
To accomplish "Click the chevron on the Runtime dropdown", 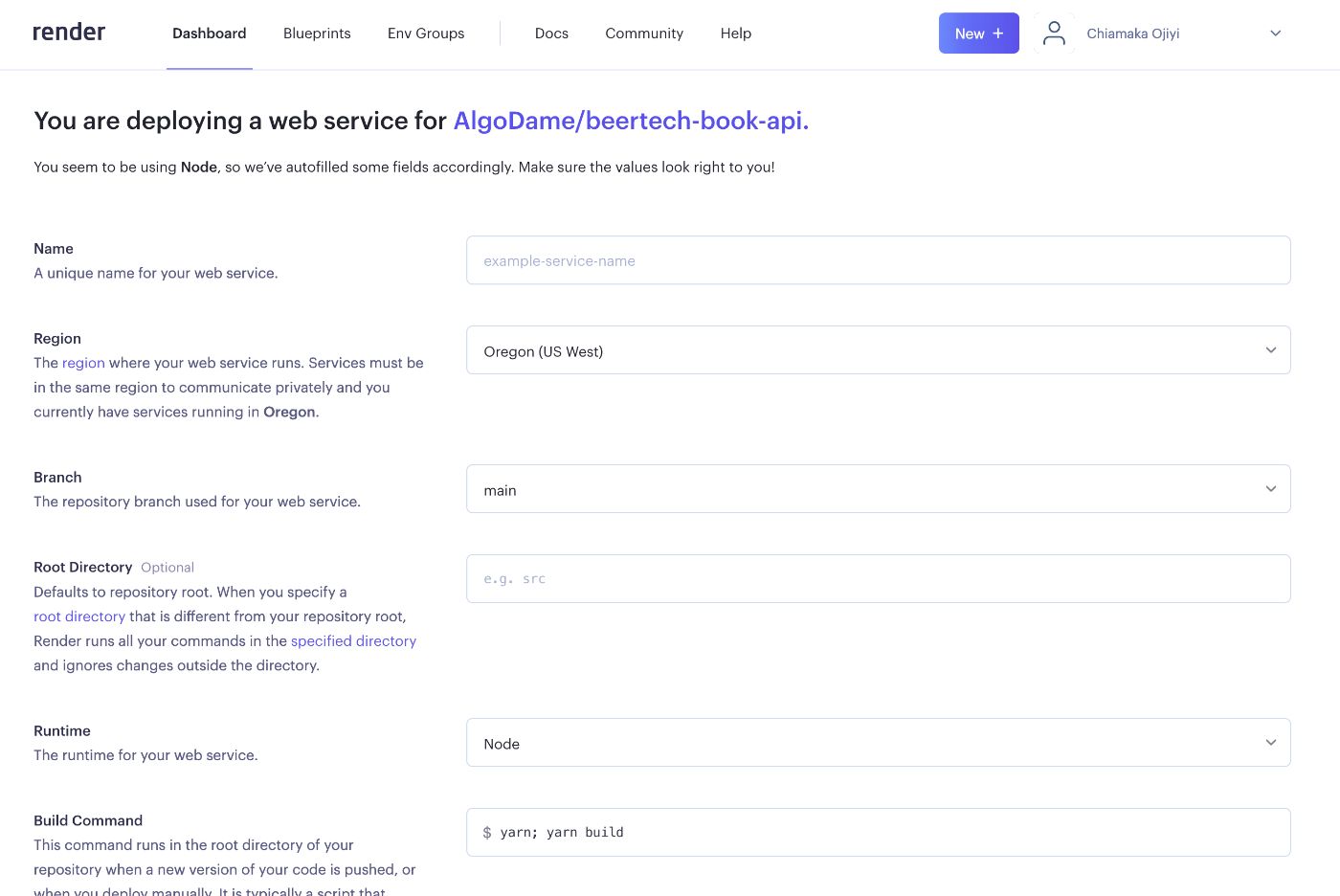I will point(1271,742).
